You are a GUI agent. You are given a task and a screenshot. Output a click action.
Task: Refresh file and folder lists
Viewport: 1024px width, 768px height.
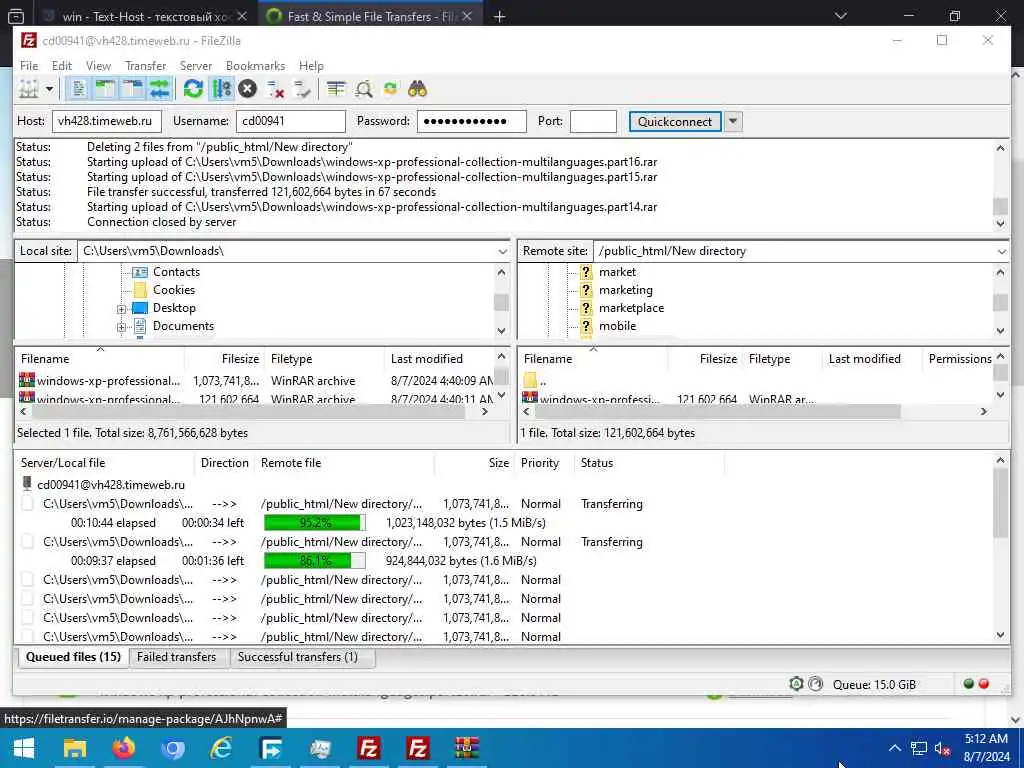193,89
